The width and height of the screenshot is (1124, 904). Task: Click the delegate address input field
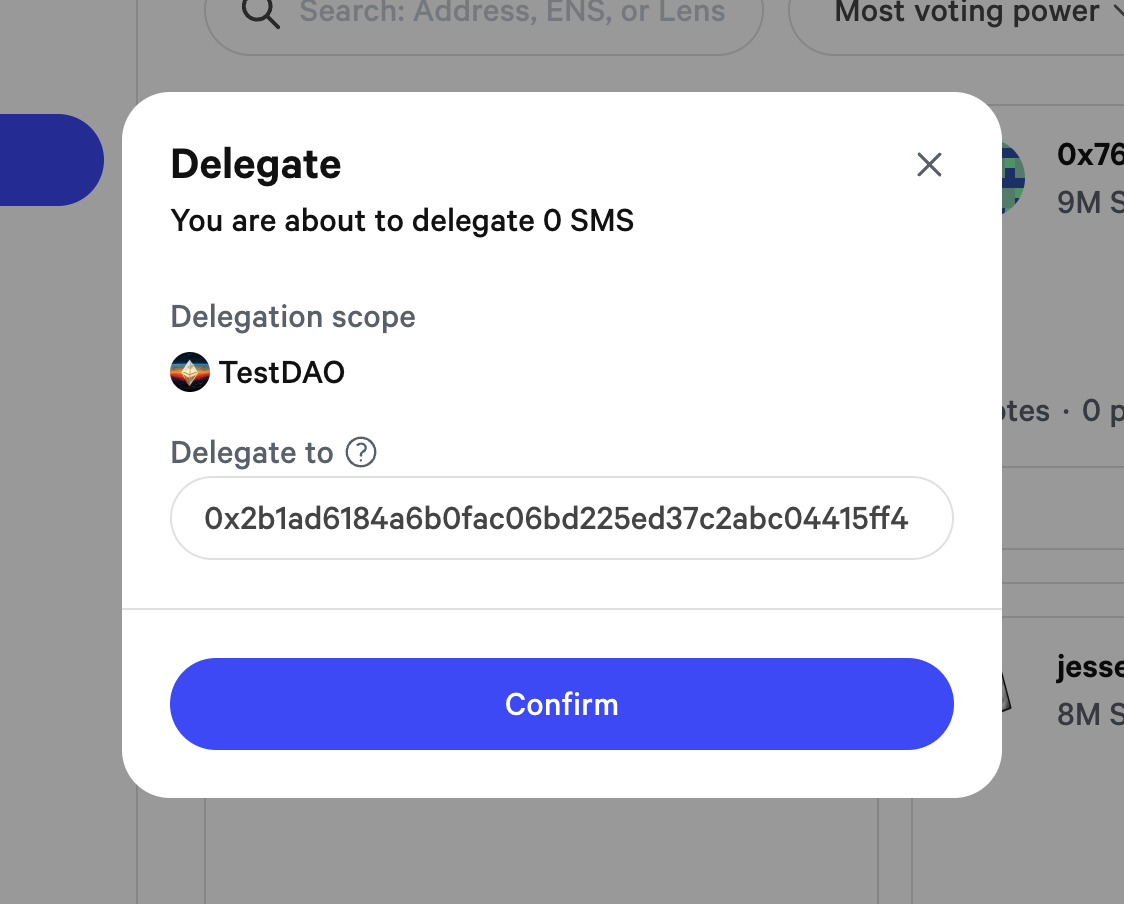(561, 518)
